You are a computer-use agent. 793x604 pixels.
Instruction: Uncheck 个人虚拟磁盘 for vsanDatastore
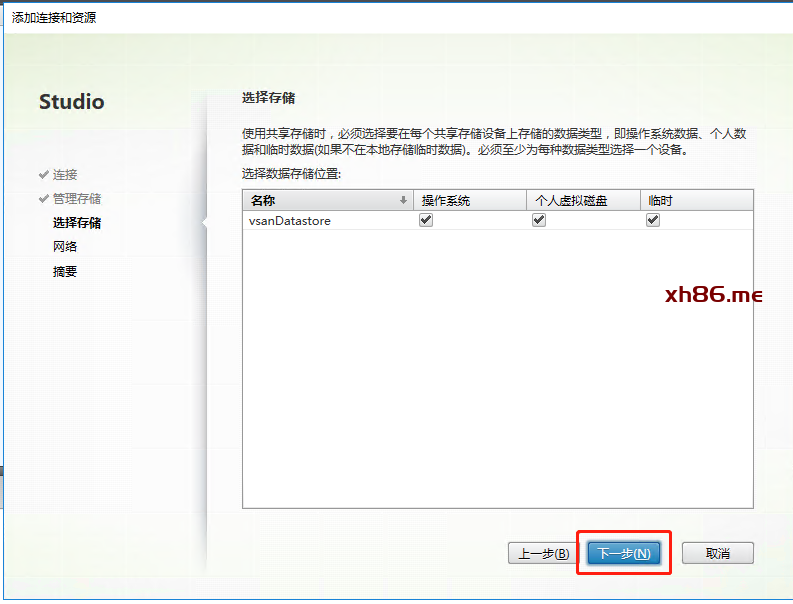pos(539,221)
